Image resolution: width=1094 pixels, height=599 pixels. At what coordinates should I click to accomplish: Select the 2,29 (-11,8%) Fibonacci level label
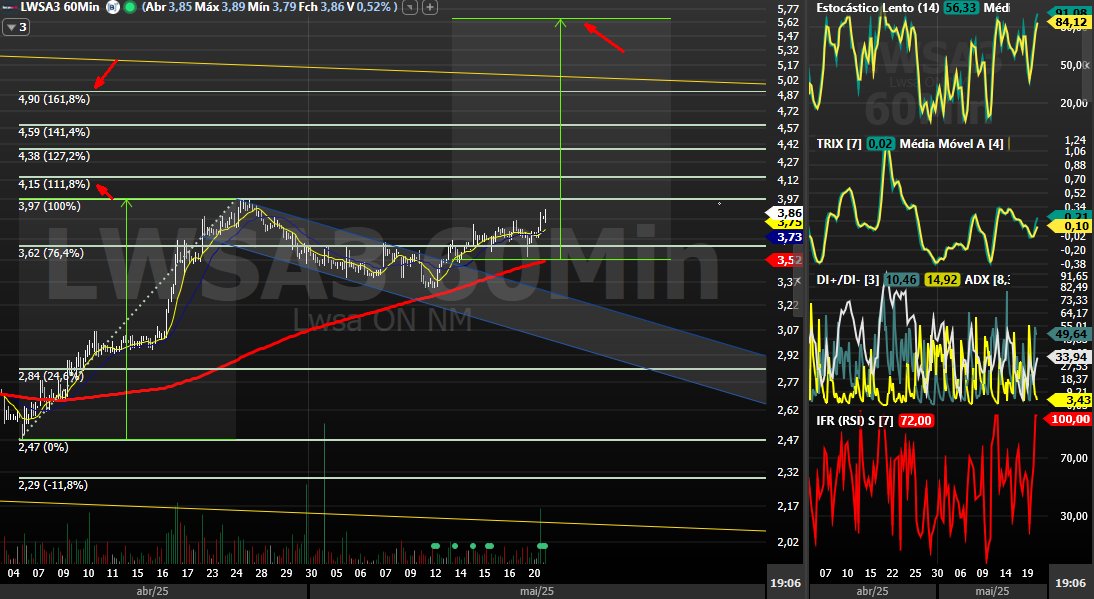click(x=53, y=485)
